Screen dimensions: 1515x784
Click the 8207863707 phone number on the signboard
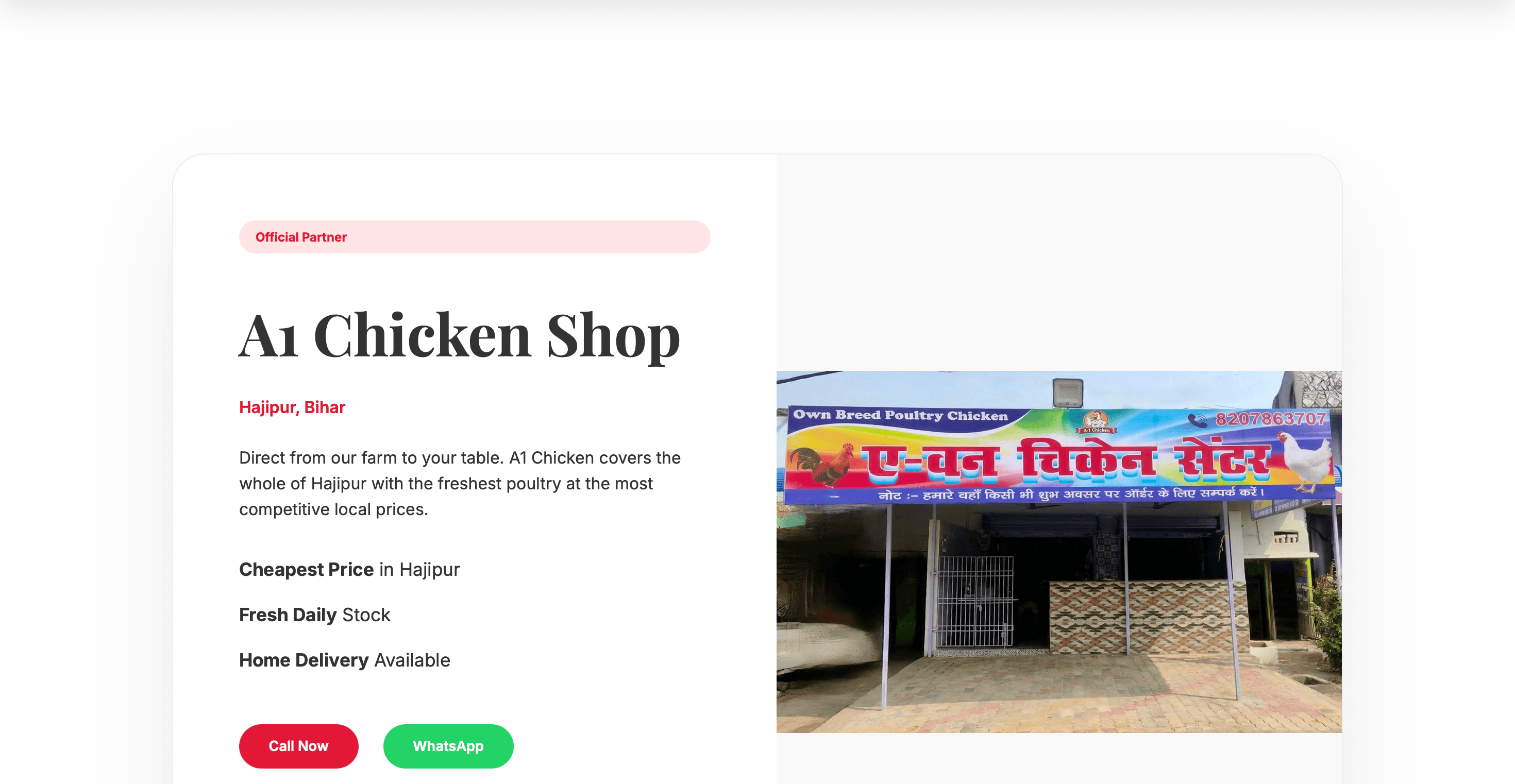coord(1270,418)
